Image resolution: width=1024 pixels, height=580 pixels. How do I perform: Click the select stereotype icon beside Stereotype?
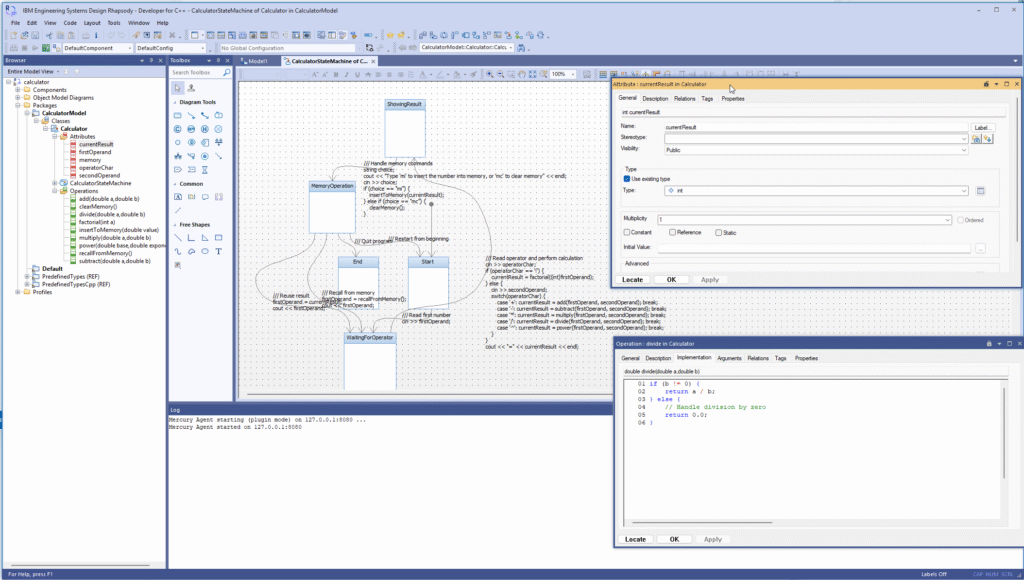[x=976, y=138]
